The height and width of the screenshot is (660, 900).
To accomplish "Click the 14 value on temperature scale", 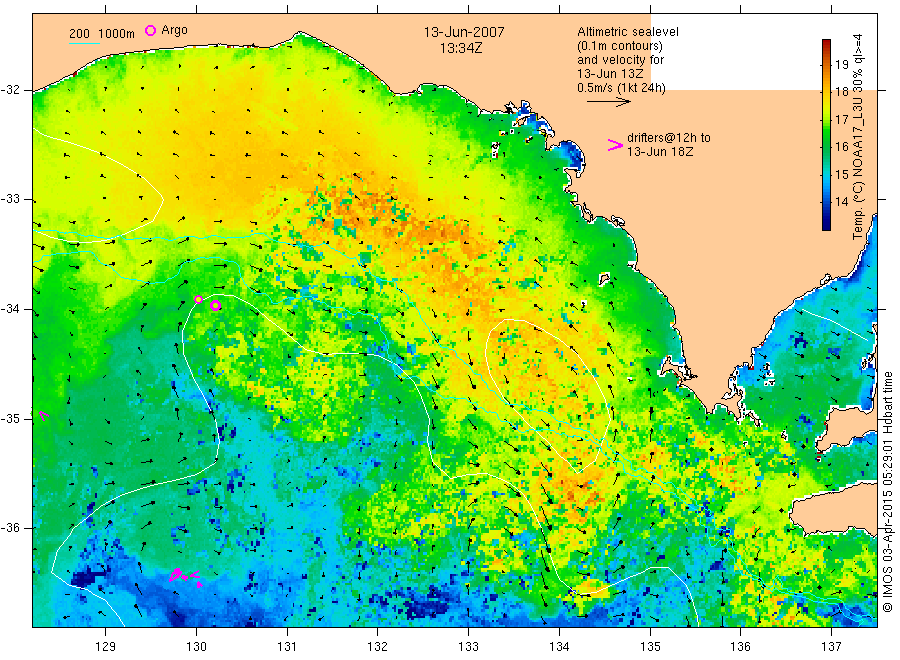I will tap(841, 201).
